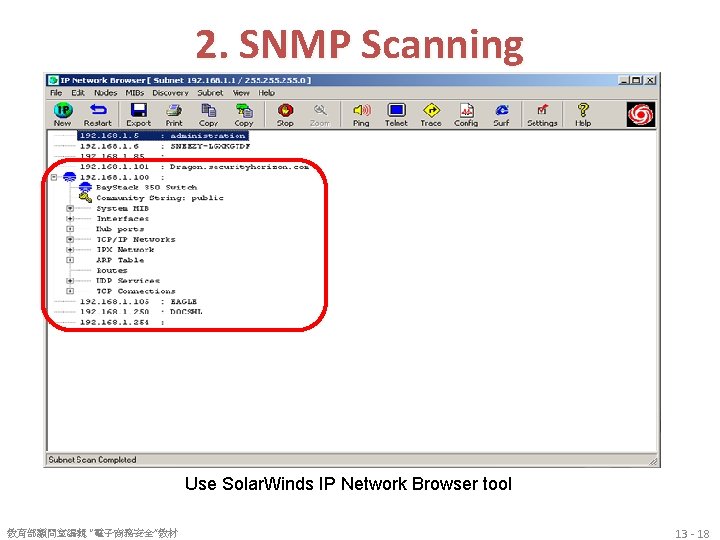Select the 192.168.1.105 EAGLE row
This screenshot has width=720, height=540.
click(138, 302)
